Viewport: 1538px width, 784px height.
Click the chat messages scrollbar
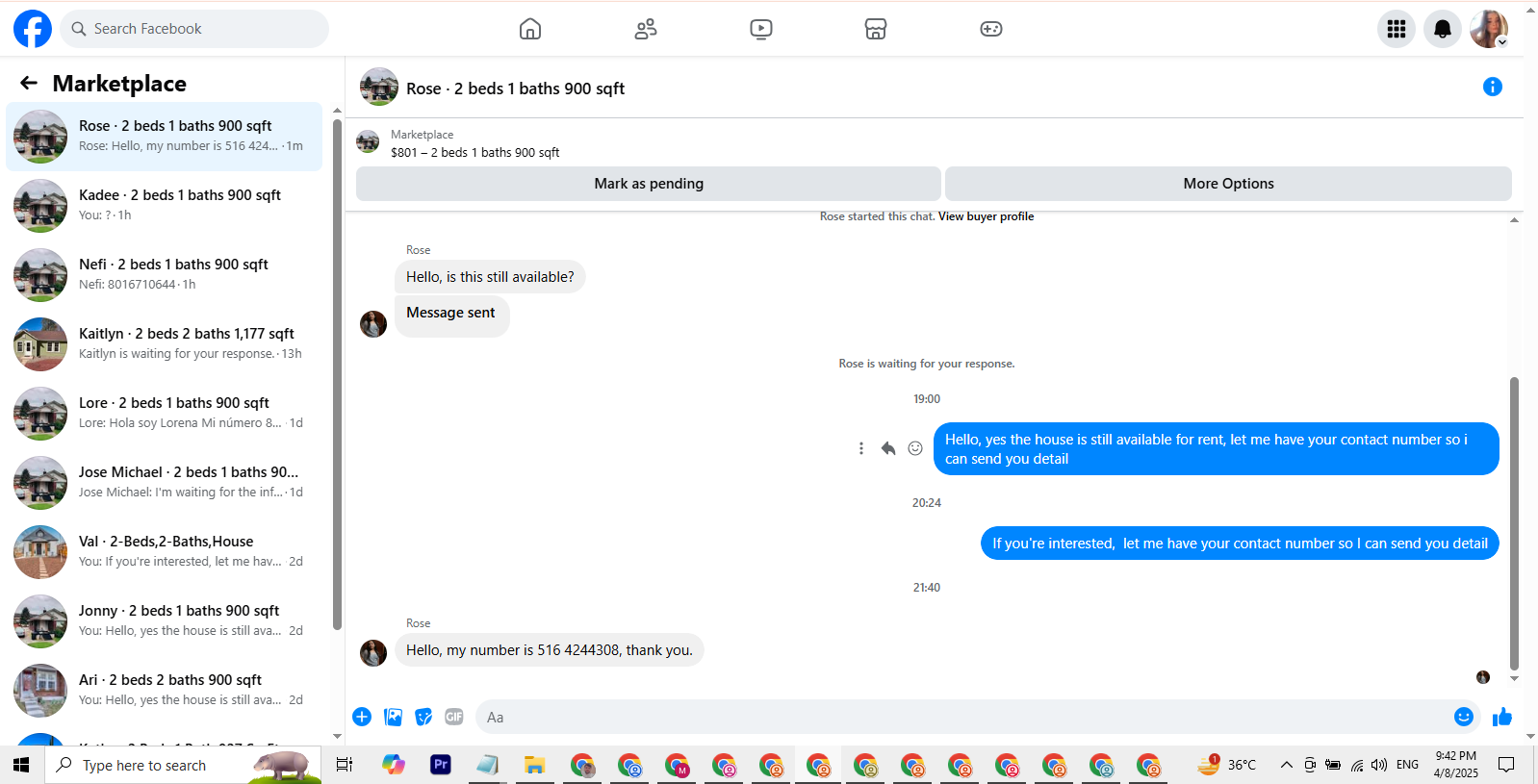1514,522
